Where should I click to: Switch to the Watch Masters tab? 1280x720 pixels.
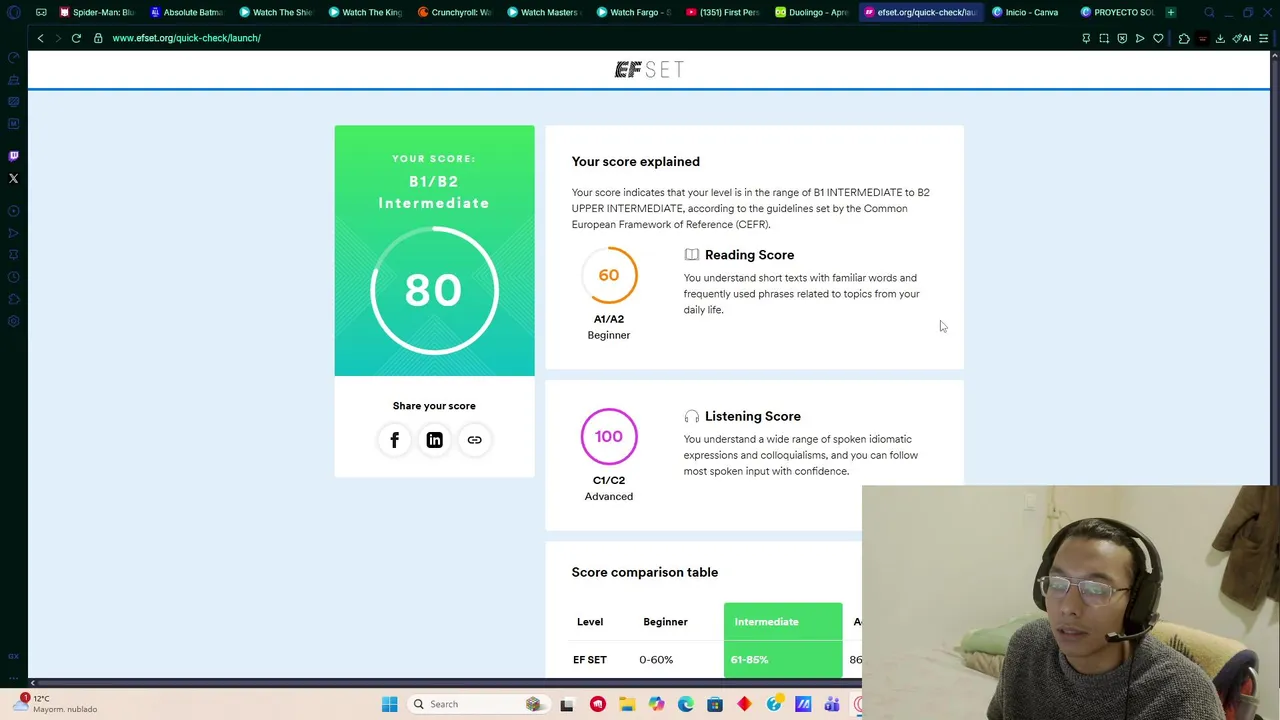pyautogui.click(x=543, y=12)
